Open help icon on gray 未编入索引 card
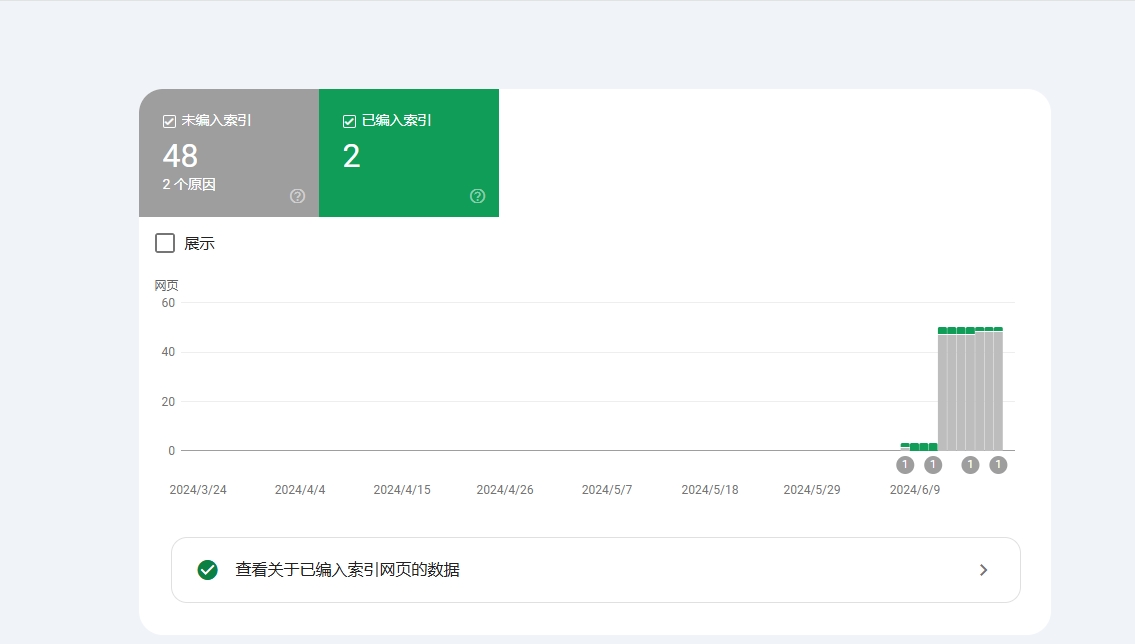The width and height of the screenshot is (1135, 644). tap(297, 196)
